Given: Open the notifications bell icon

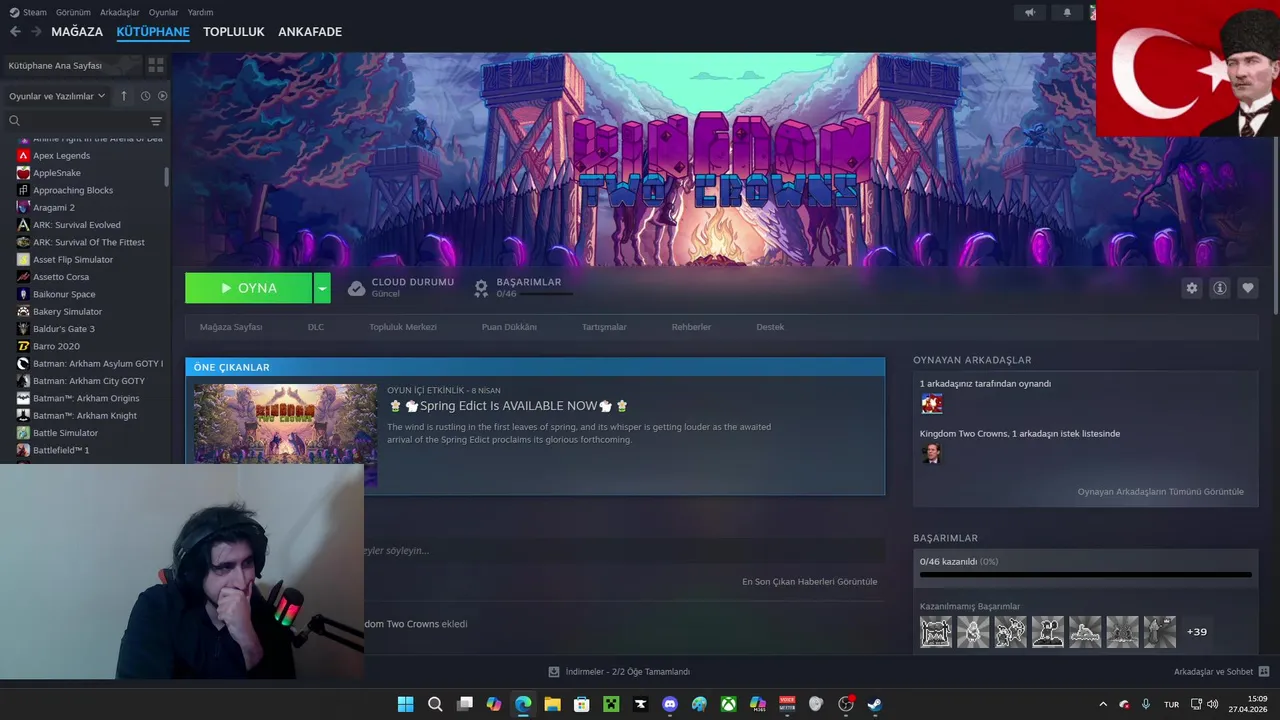Looking at the screenshot, I should click(x=1067, y=12).
